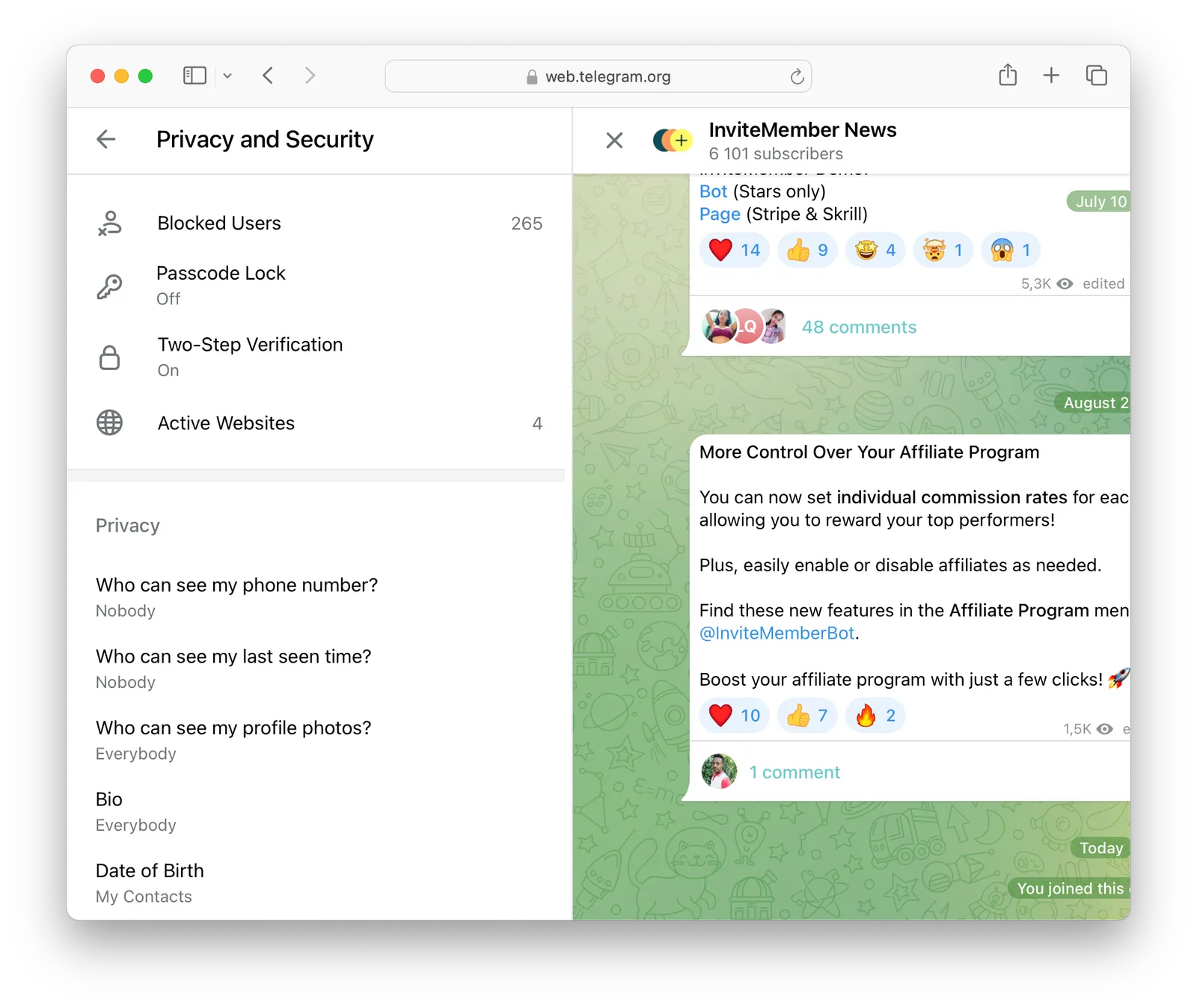Show Safari tab overview

coord(1096,75)
